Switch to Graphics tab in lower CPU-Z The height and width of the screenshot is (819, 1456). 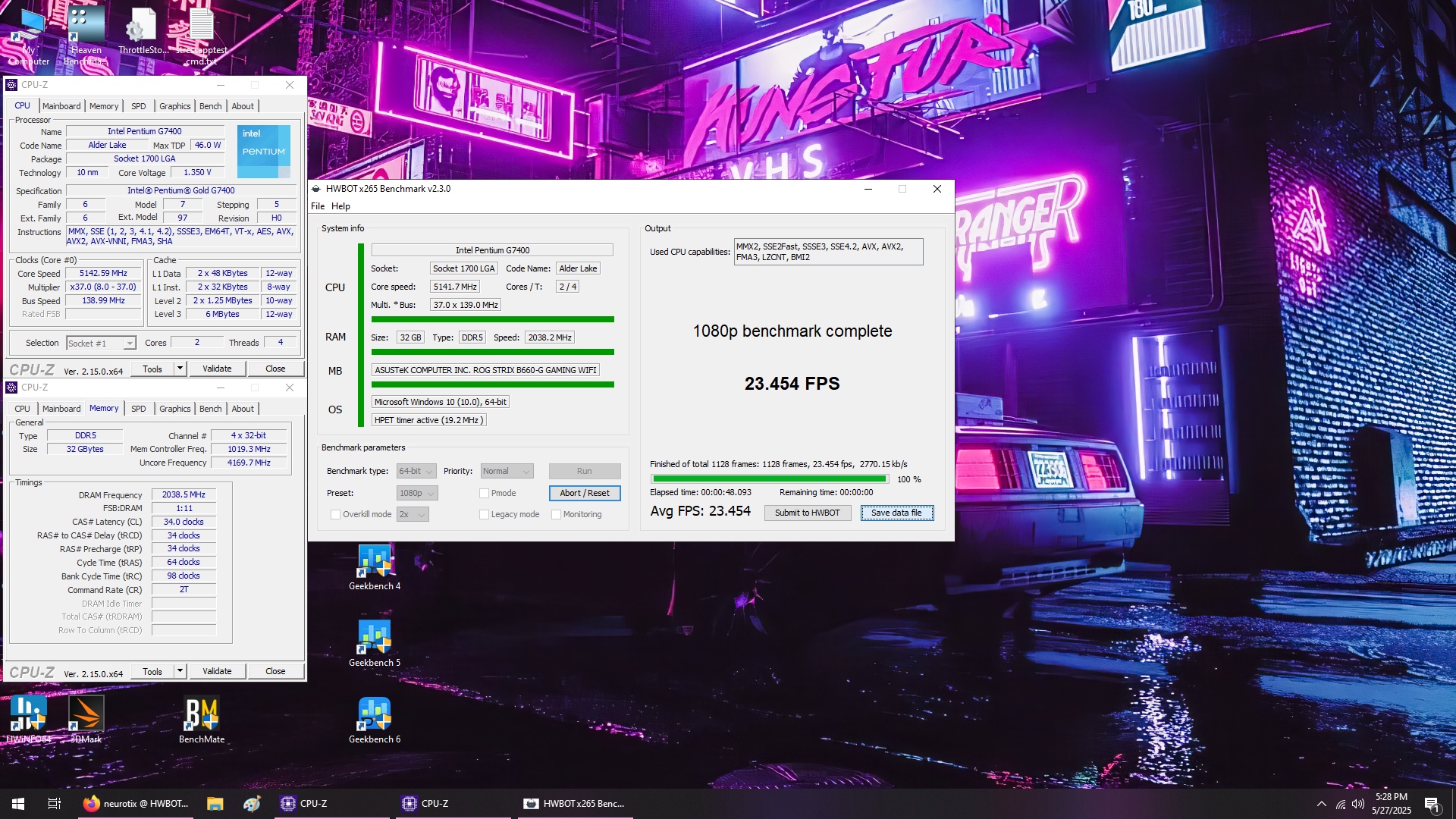point(174,409)
